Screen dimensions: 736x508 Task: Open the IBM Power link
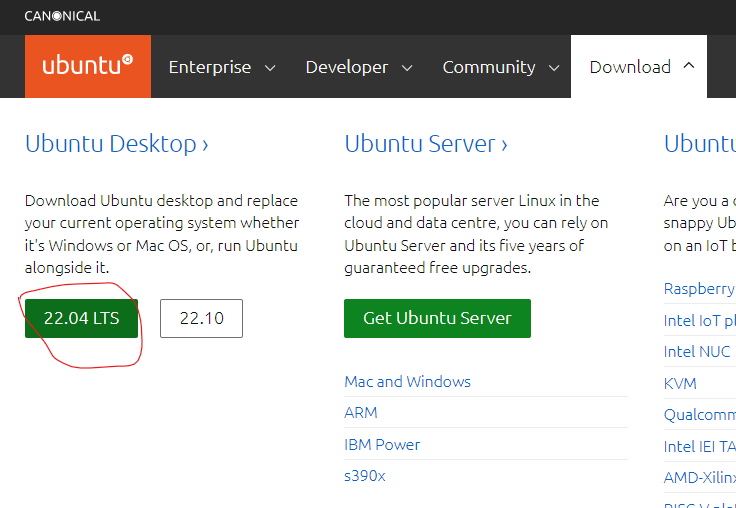tap(382, 445)
